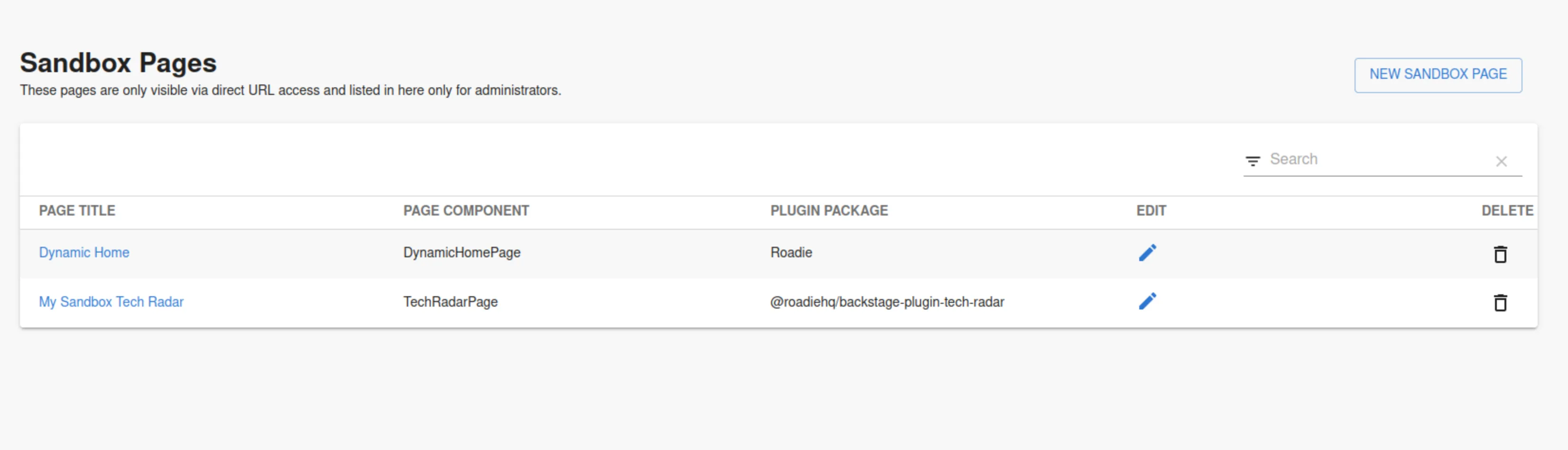Open the Dynamic Home page link
1568x450 pixels.
click(x=84, y=252)
